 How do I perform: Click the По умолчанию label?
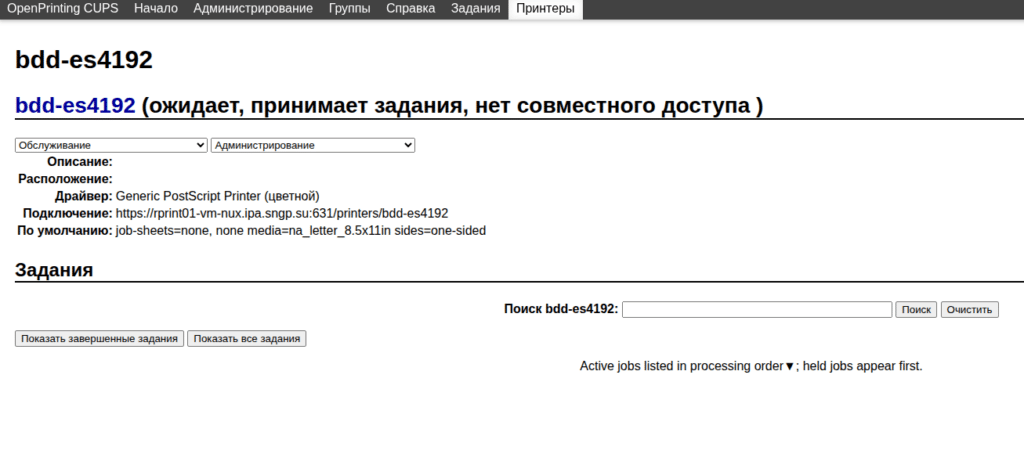[65, 230]
